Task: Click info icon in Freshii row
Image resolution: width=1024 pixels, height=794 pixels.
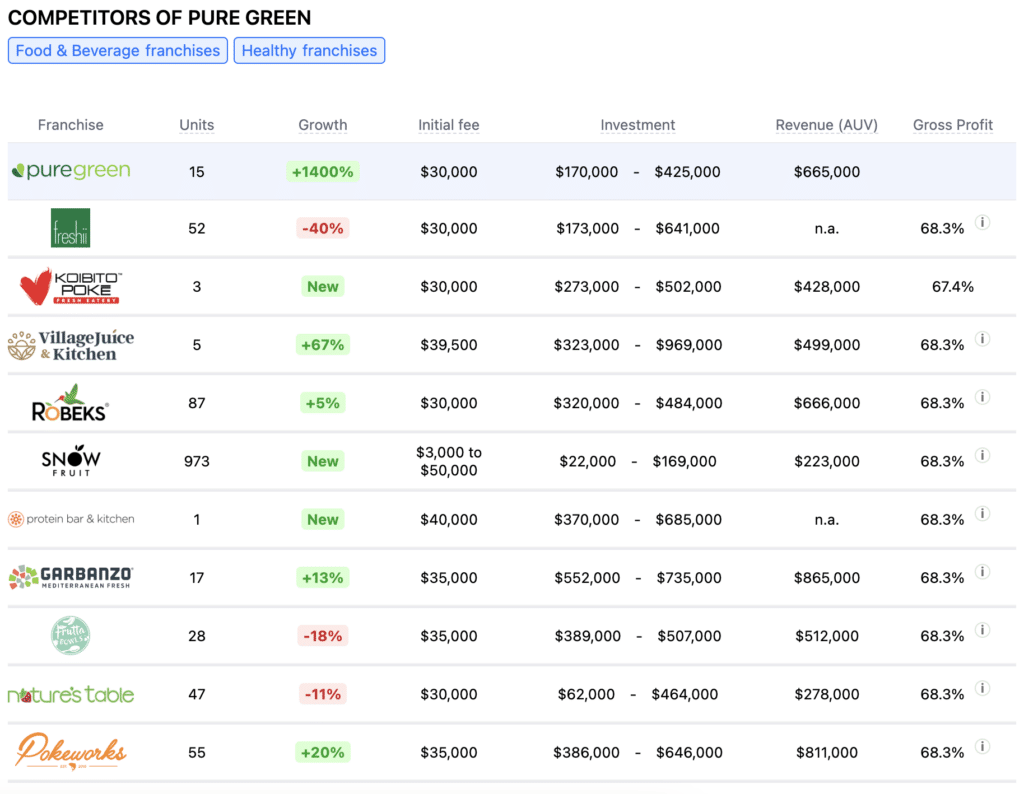Action: [x=982, y=222]
